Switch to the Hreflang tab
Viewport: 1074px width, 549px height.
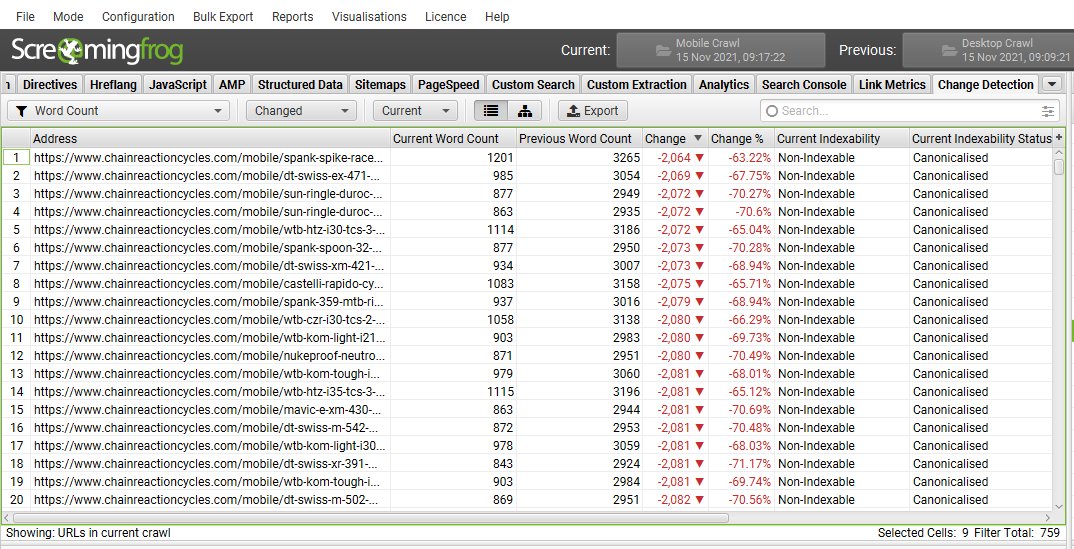113,85
